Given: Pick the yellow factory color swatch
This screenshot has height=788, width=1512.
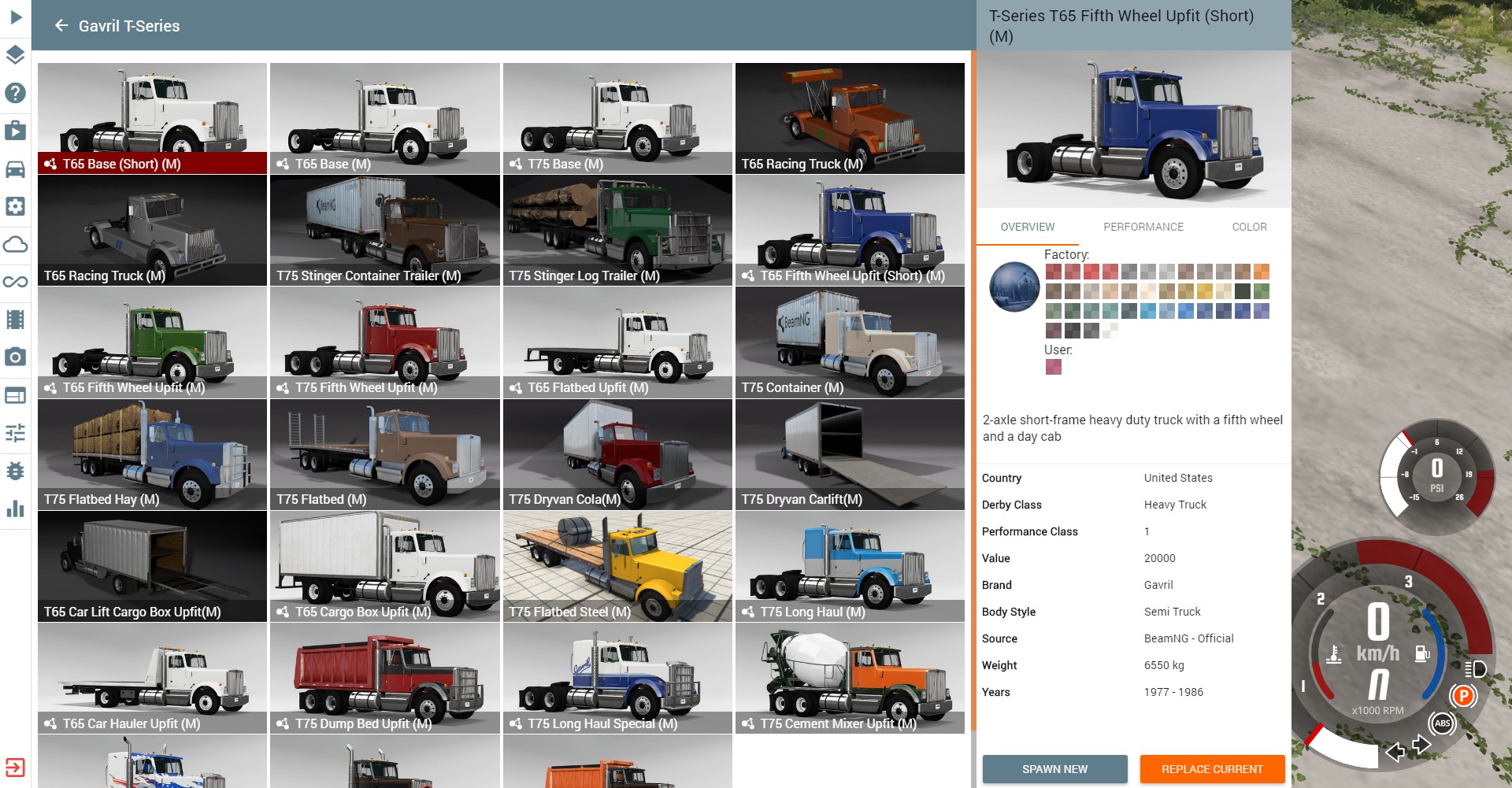Looking at the screenshot, I should 1205,291.
